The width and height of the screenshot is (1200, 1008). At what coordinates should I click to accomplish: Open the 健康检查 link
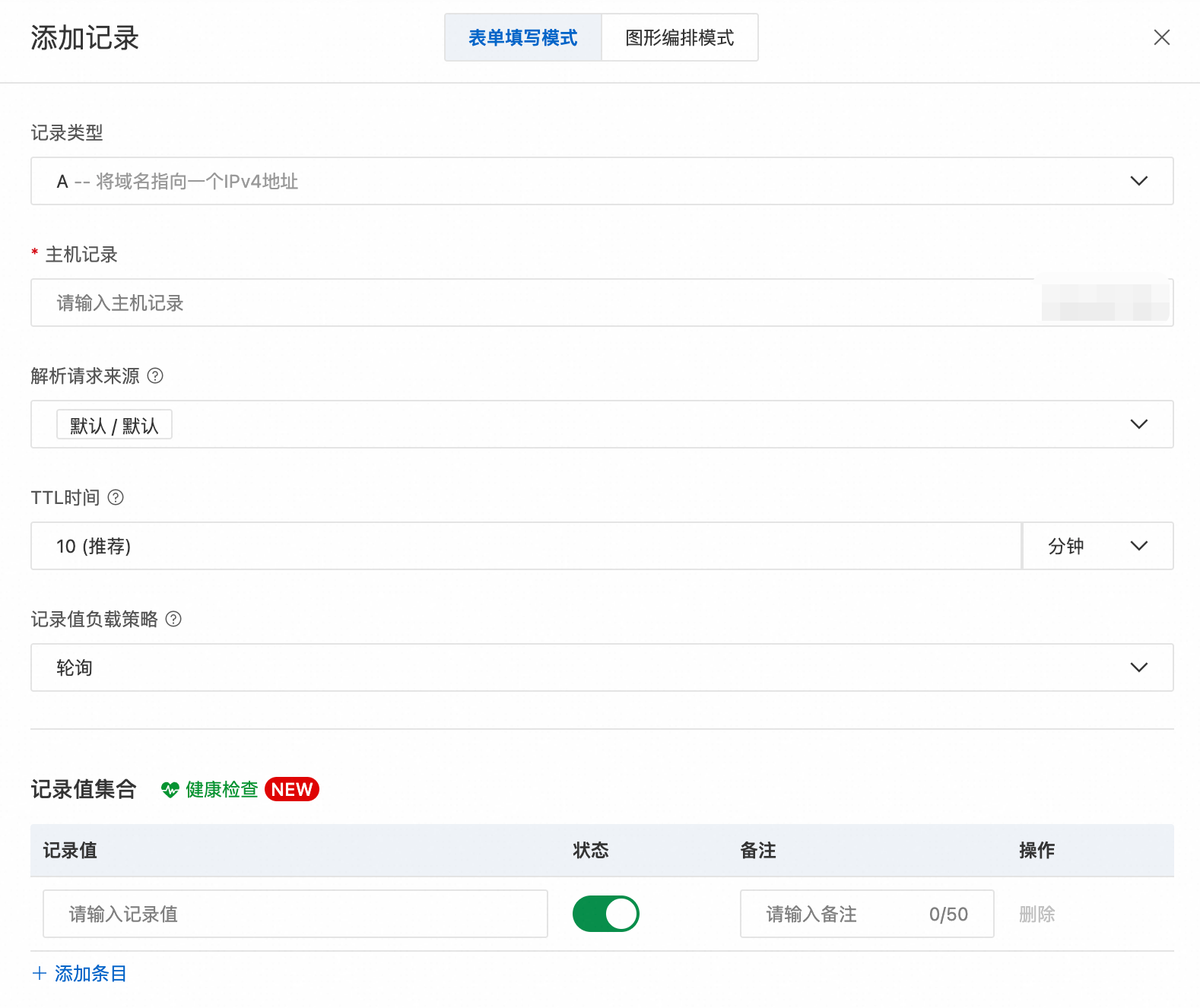[222, 790]
